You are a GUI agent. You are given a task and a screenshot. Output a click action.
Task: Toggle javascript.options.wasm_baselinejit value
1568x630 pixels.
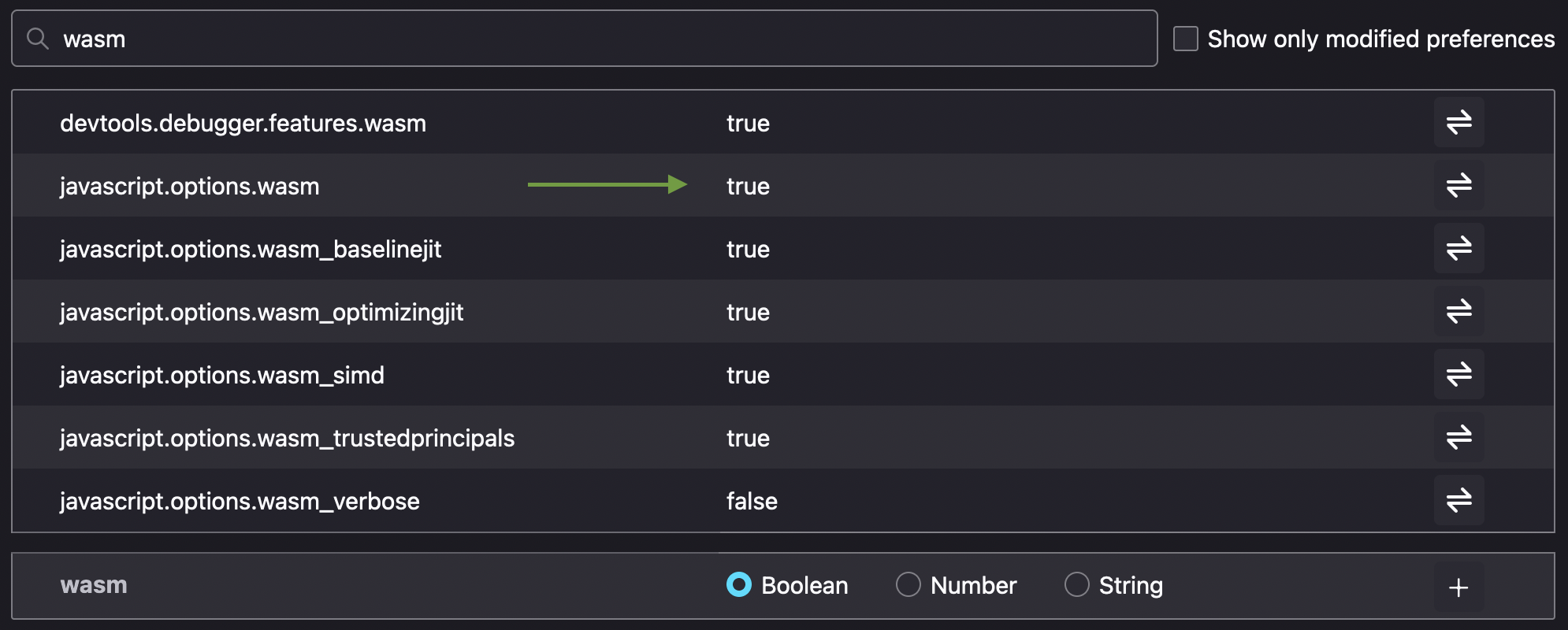1458,249
